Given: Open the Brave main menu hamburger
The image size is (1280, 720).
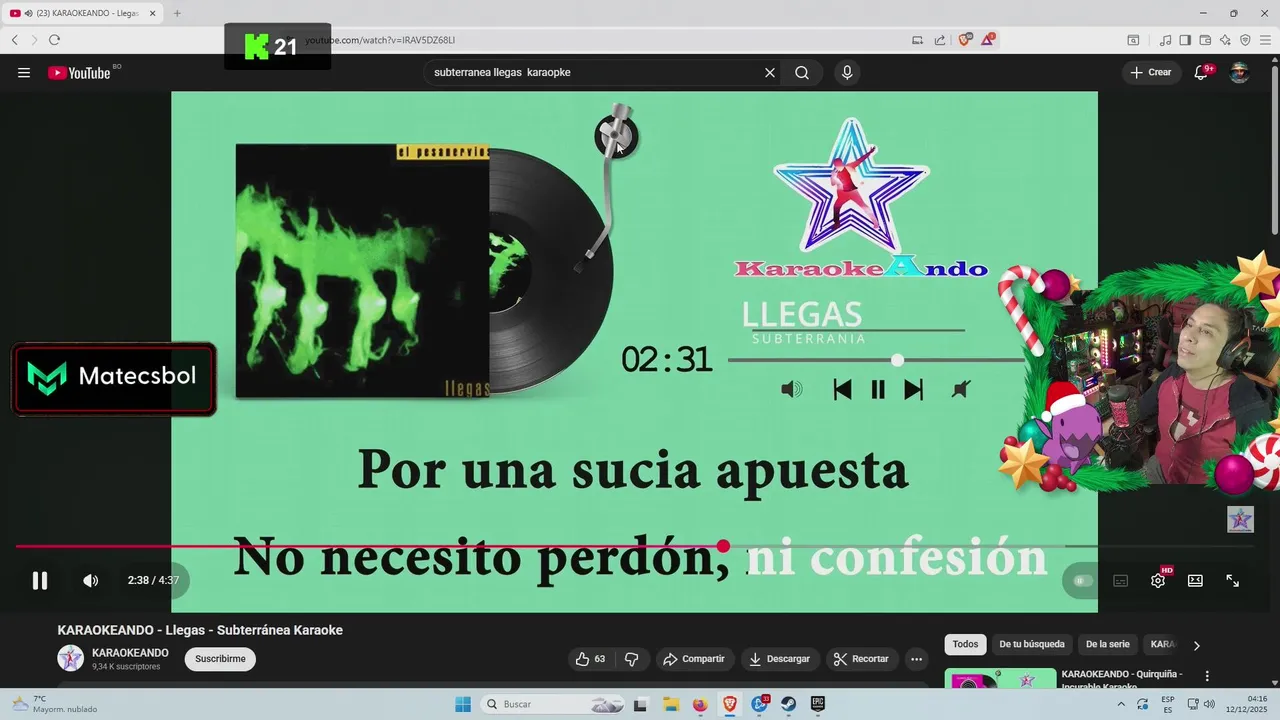Looking at the screenshot, I should (1265, 40).
